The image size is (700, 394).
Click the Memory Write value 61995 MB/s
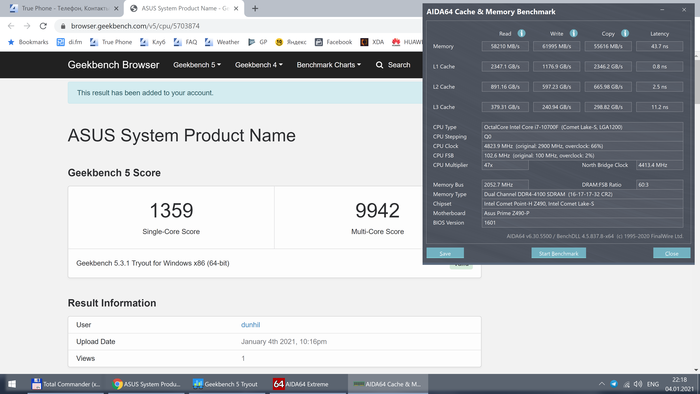pos(557,46)
